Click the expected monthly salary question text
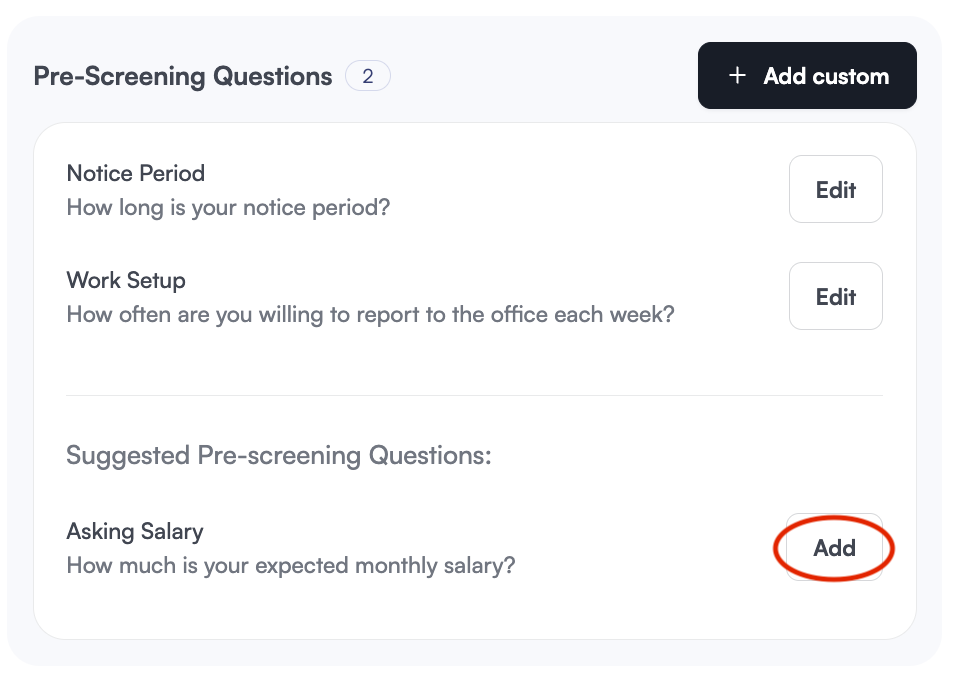The image size is (960, 680). click(289, 565)
